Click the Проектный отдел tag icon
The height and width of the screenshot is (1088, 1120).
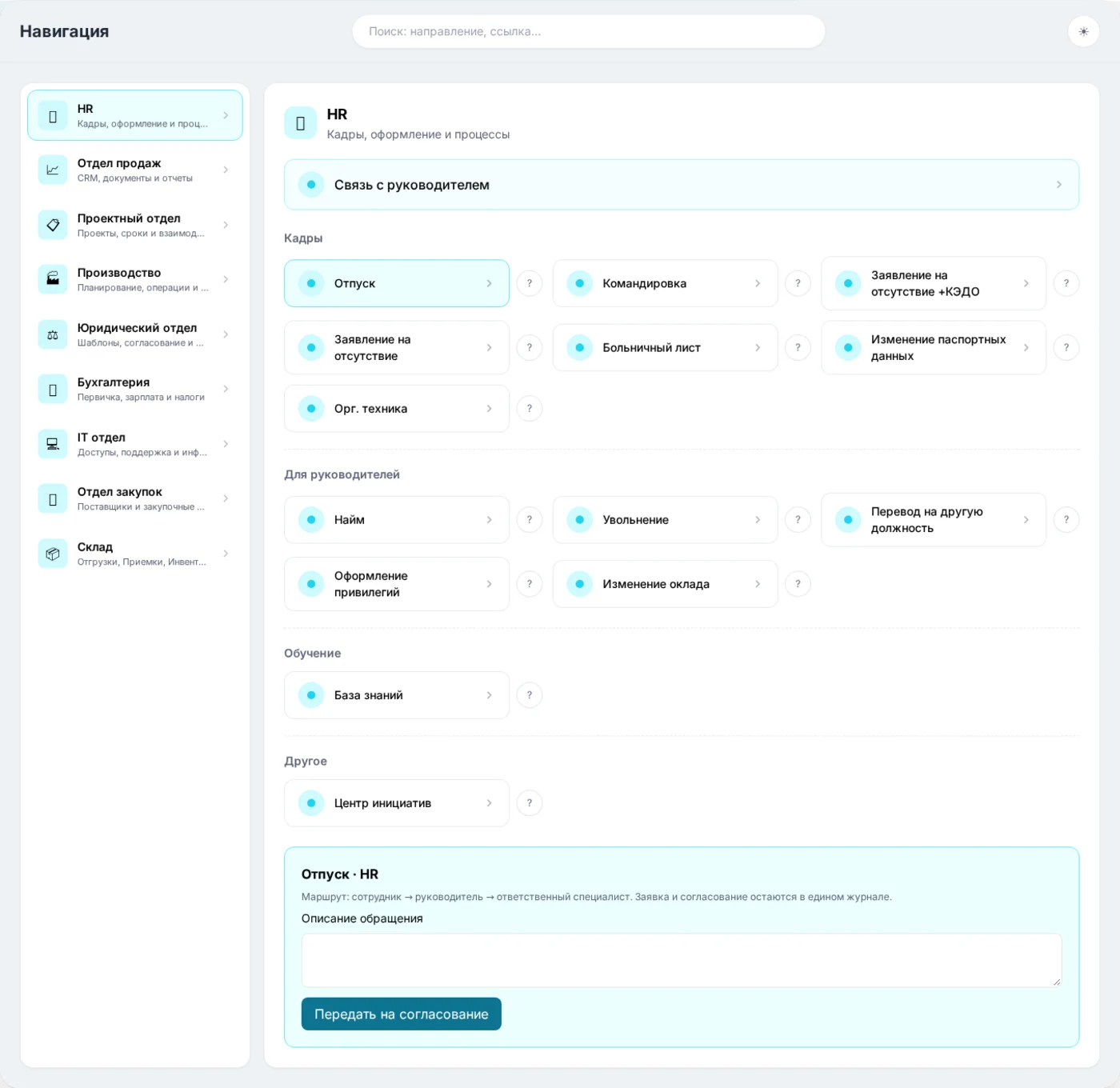[x=53, y=225]
